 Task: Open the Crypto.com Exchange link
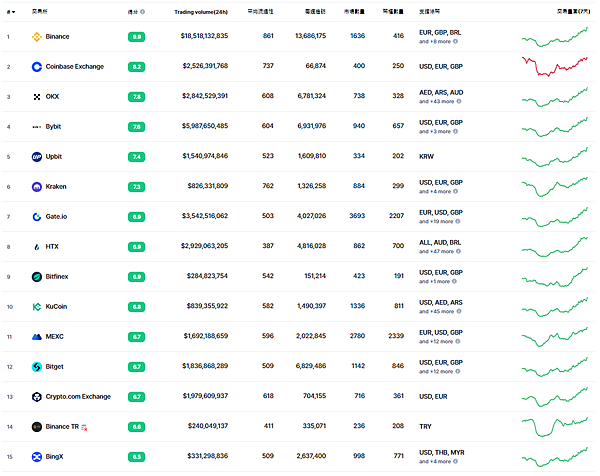[78, 397]
